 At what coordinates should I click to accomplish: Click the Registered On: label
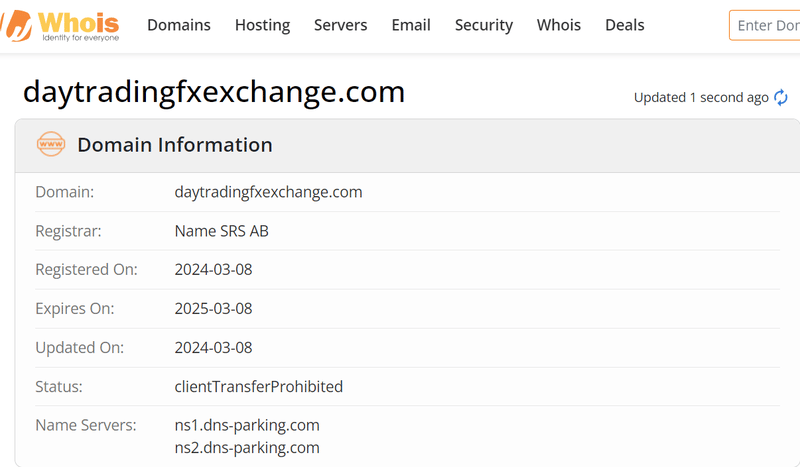pyautogui.click(x=86, y=269)
